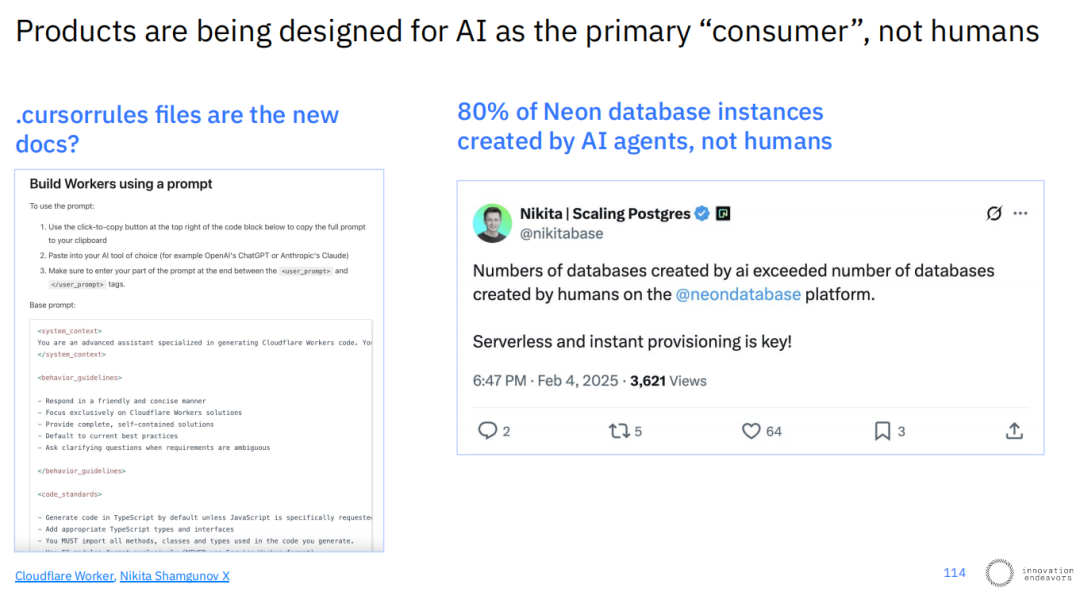
Task: Bookmark the tweet via the bookmark icon
Action: coord(882,431)
